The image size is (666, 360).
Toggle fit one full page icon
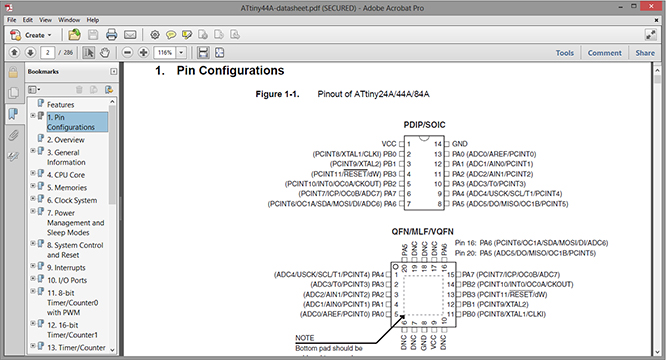(x=219, y=53)
